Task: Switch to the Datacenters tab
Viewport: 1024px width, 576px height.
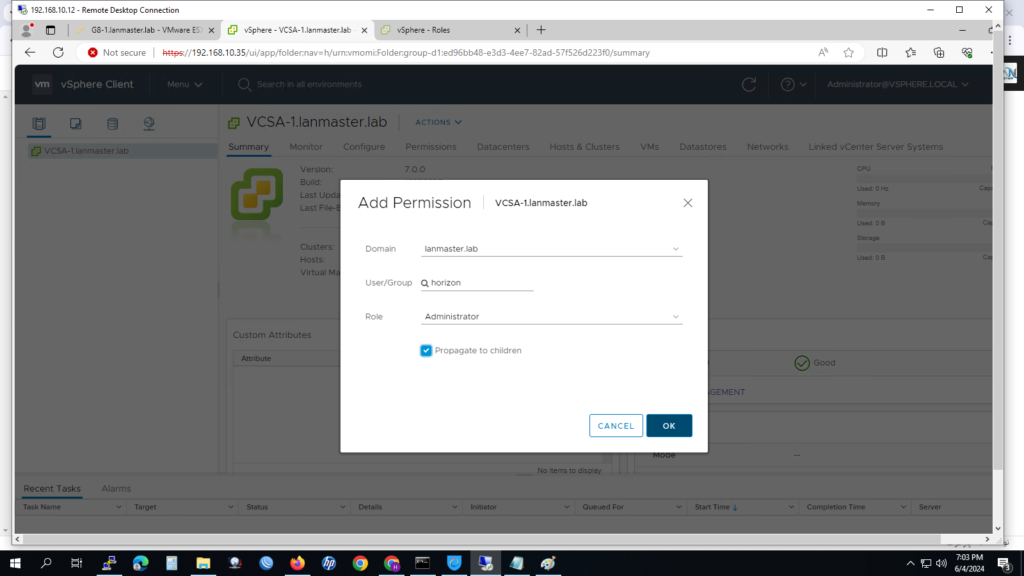Action: 503,147
